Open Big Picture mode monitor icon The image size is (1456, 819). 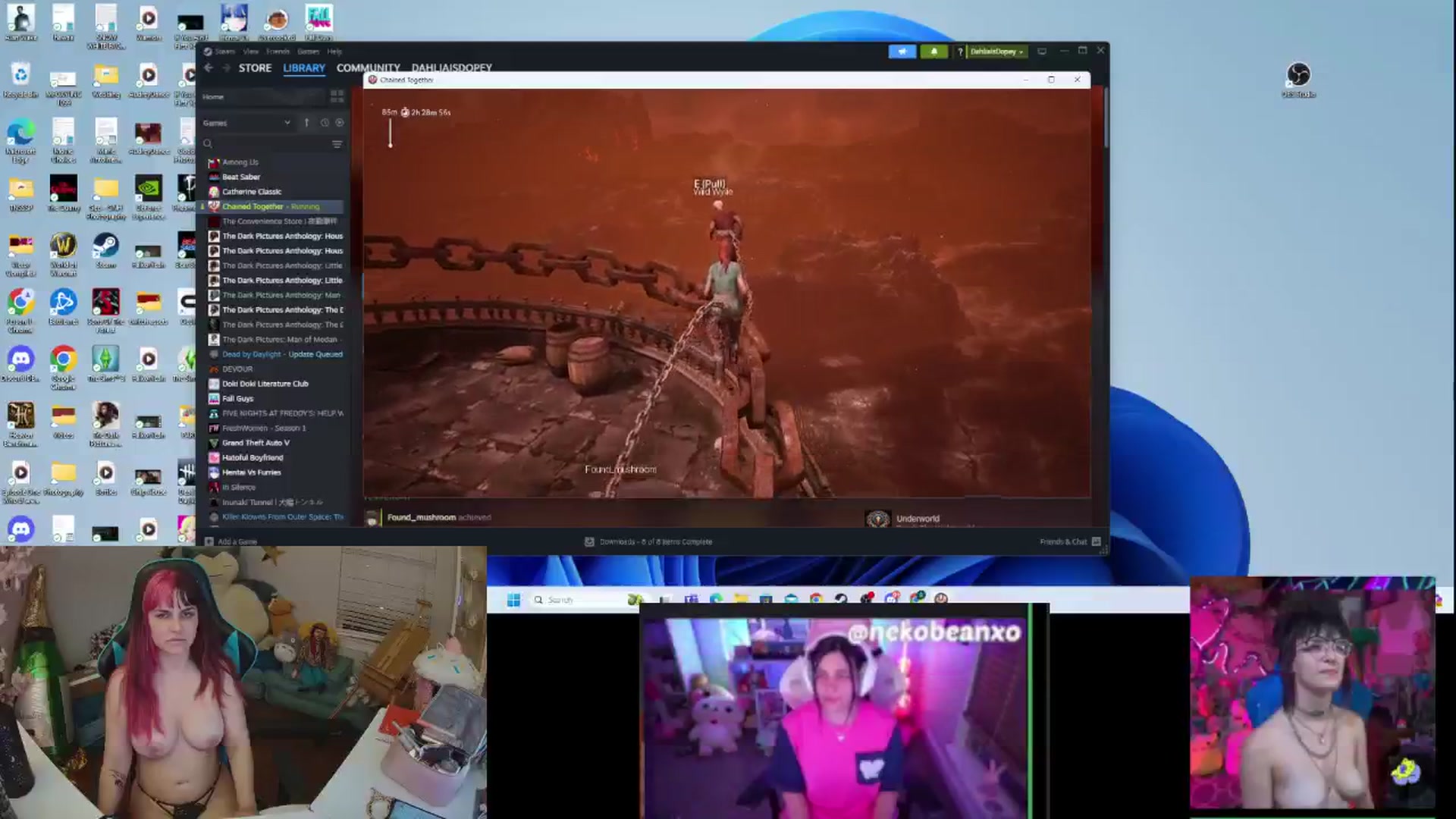click(x=1042, y=52)
